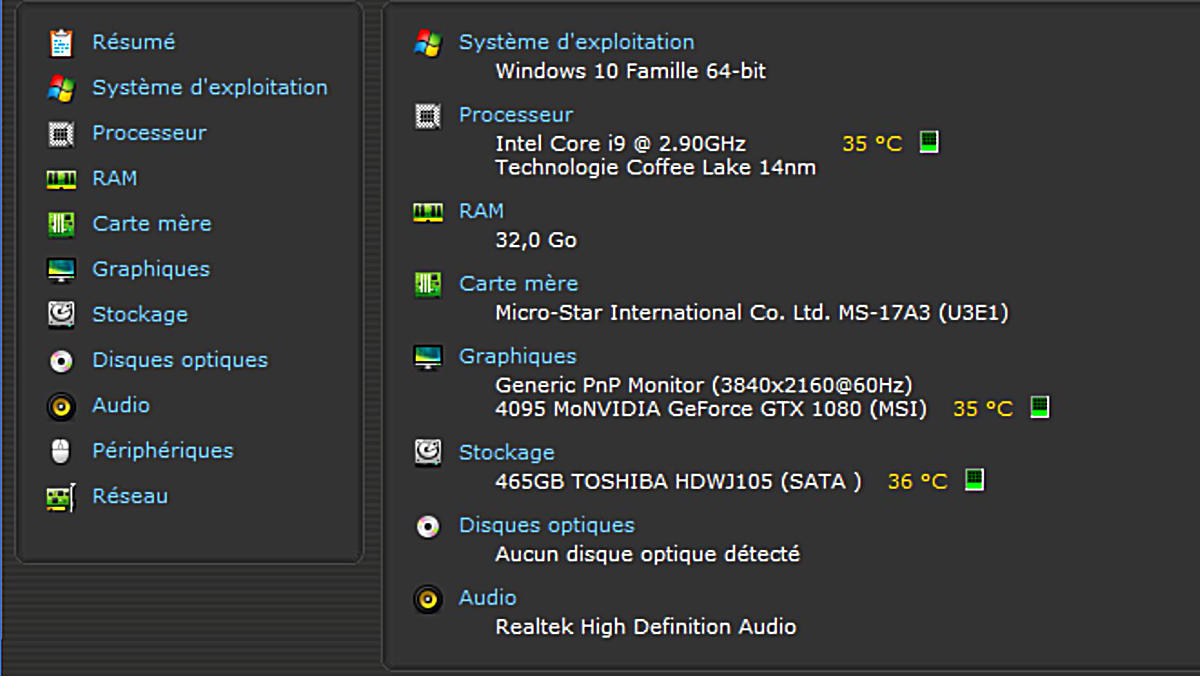Click Technologie Coffee Lake 14nm text

pyautogui.click(x=656, y=168)
